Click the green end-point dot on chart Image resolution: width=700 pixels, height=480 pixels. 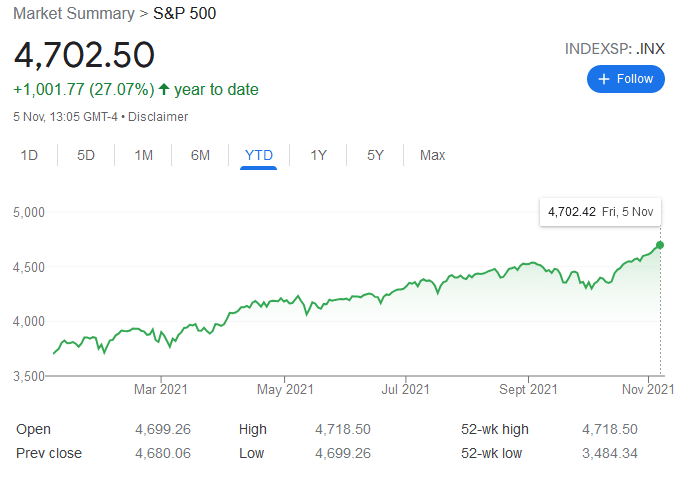pyautogui.click(x=660, y=245)
